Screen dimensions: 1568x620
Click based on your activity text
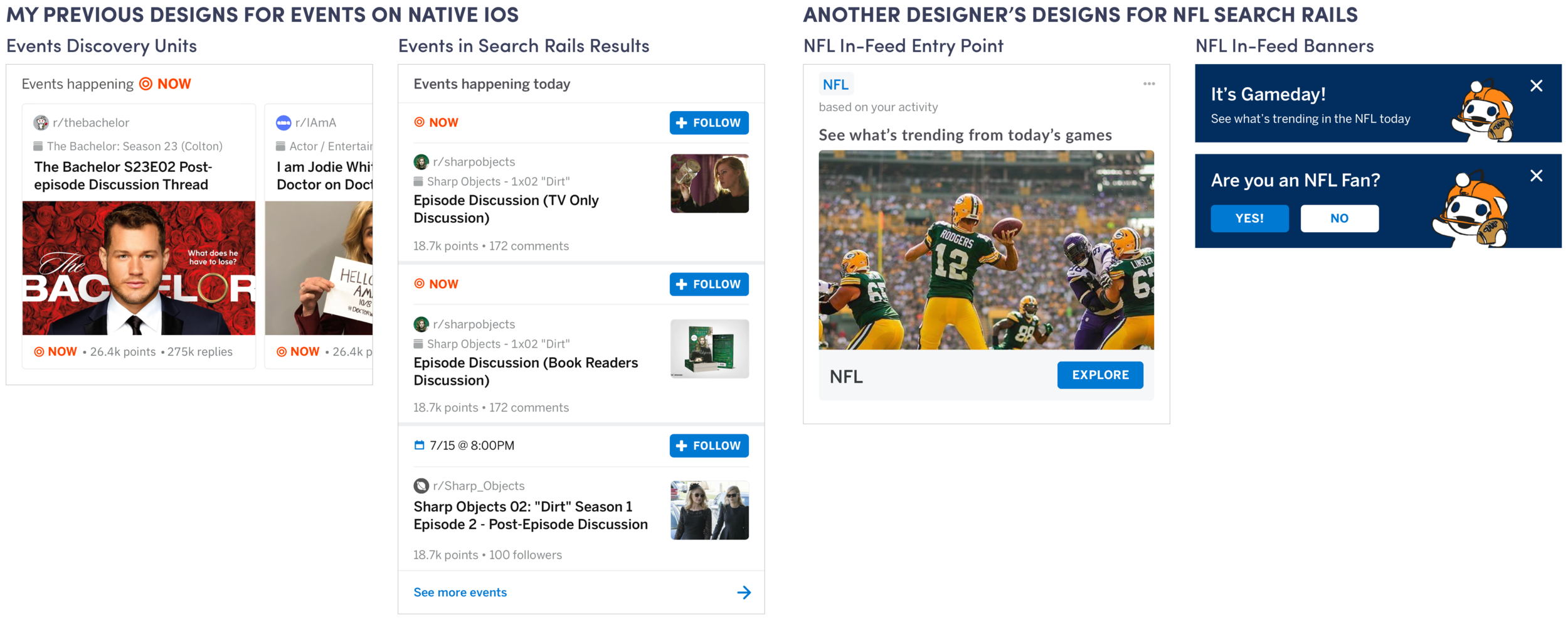click(x=878, y=107)
